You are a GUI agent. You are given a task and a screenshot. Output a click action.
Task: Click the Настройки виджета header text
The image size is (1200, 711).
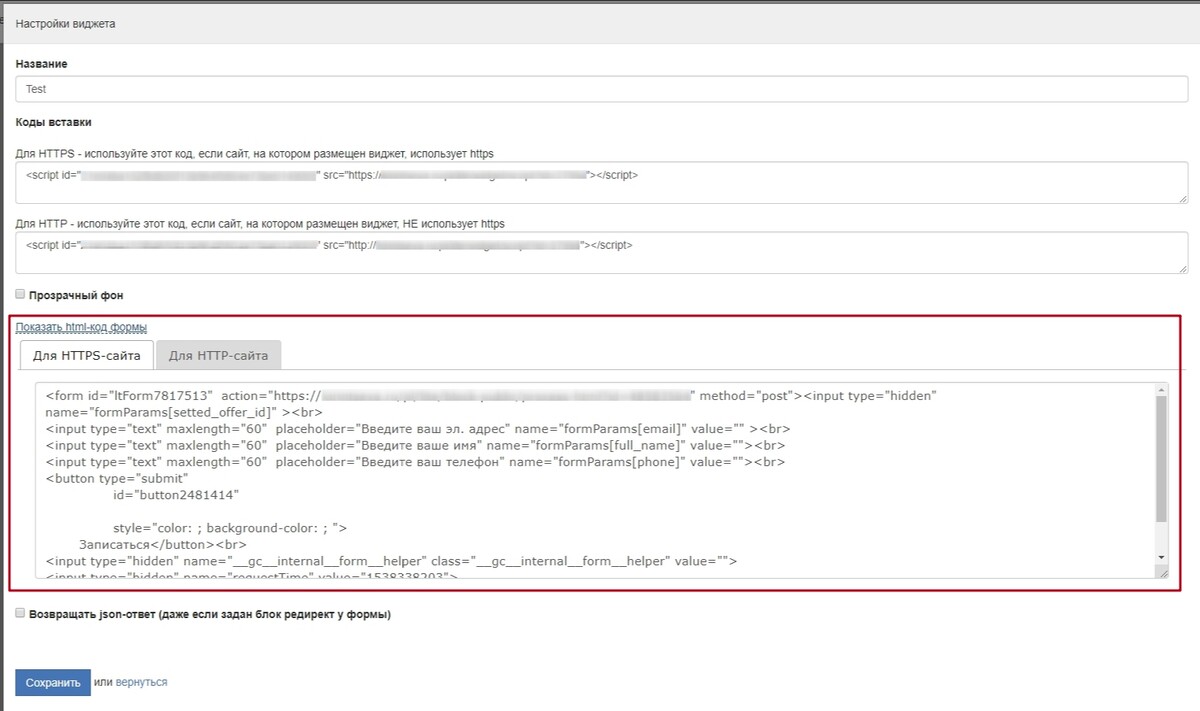tap(65, 23)
